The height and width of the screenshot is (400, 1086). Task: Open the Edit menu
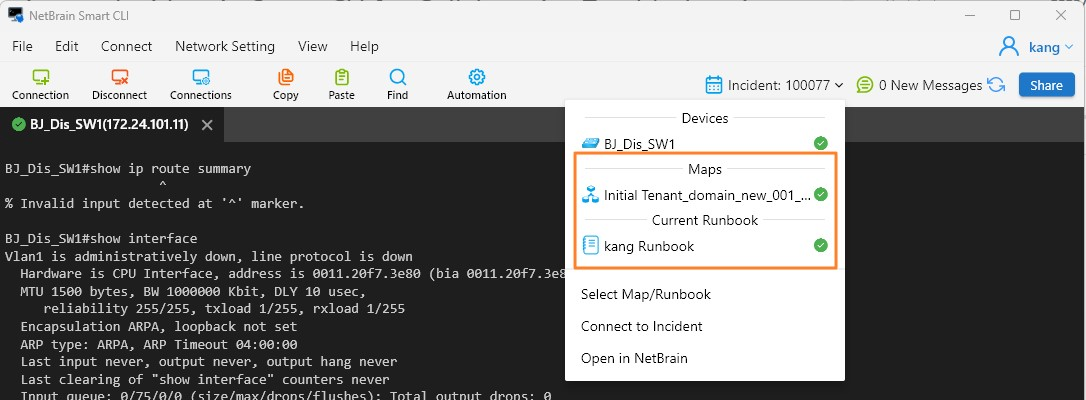tap(66, 46)
